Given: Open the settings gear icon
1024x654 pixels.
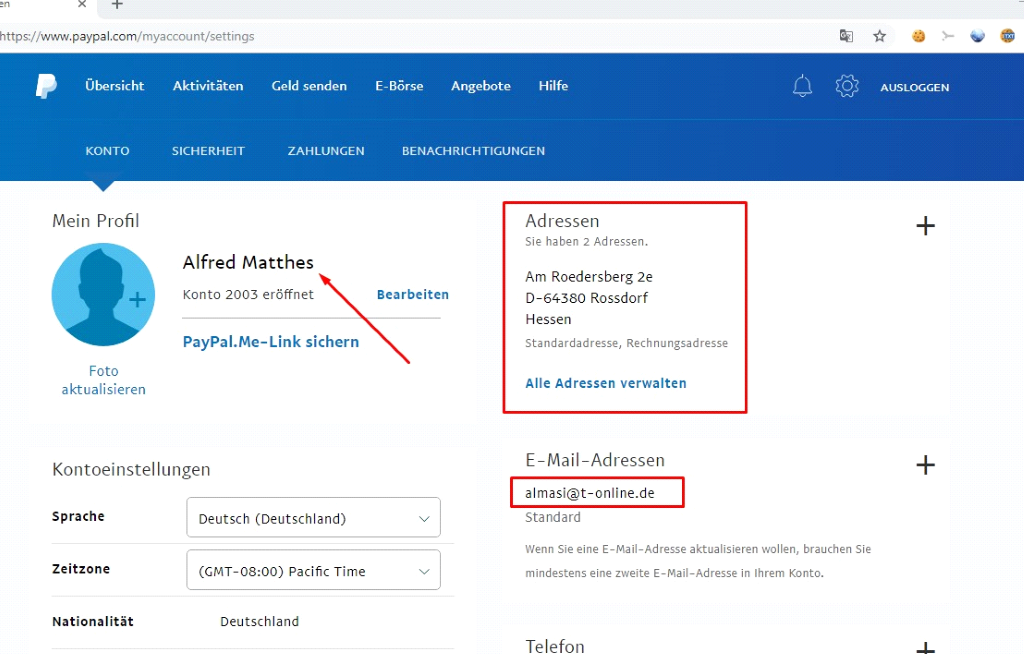Looking at the screenshot, I should (847, 86).
